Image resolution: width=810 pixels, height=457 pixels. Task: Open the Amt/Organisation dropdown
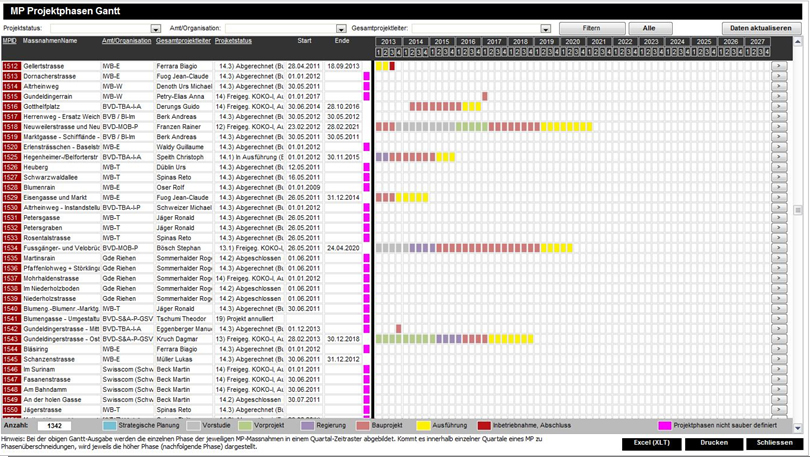(342, 29)
